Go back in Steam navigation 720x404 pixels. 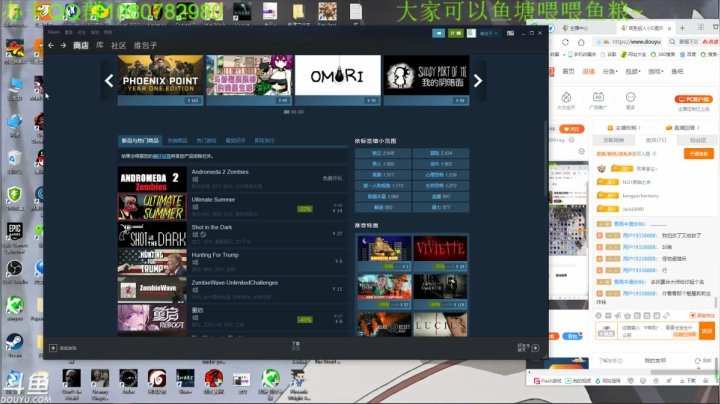51,45
